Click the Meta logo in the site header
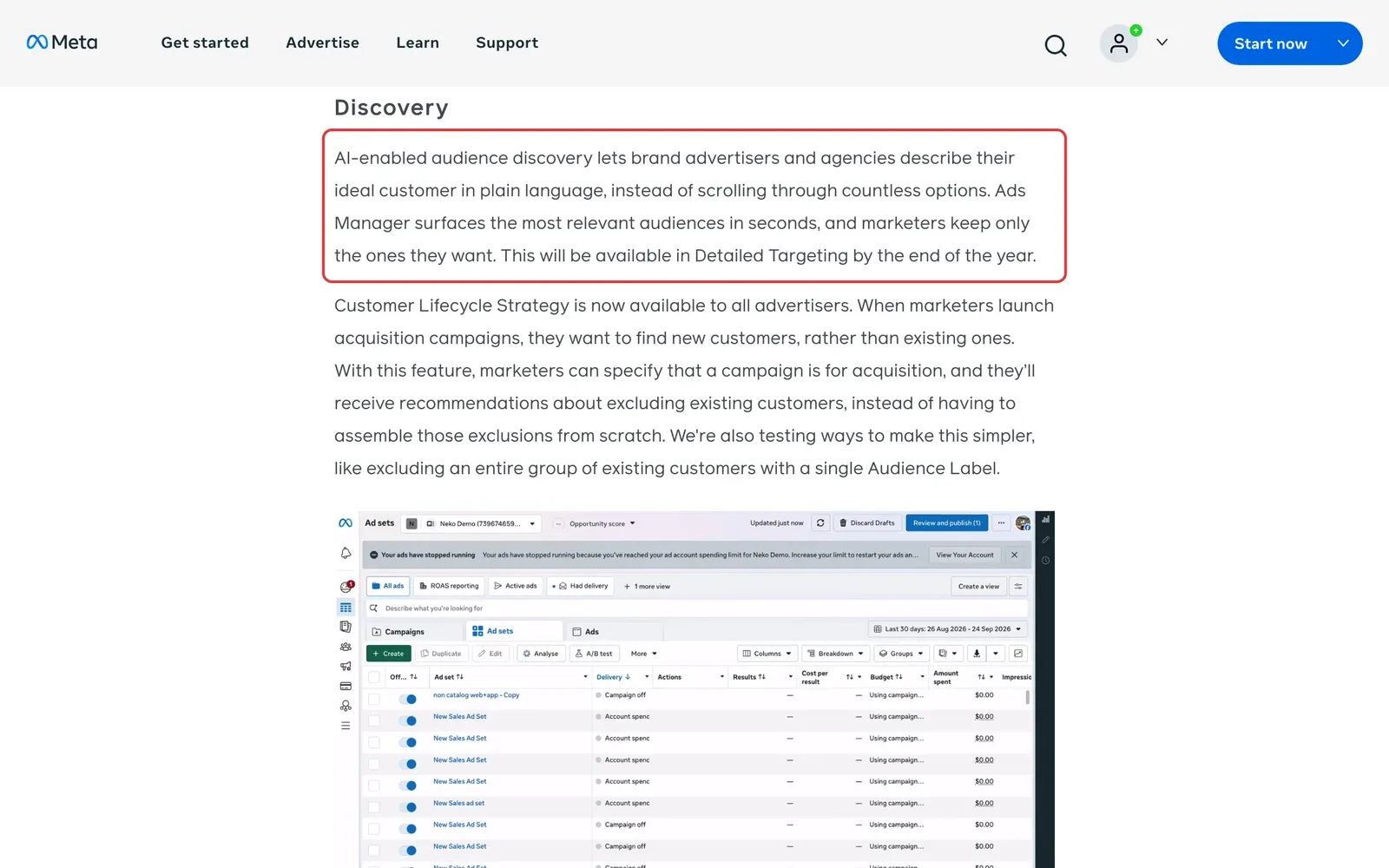This screenshot has height=868, width=1389. [x=62, y=43]
